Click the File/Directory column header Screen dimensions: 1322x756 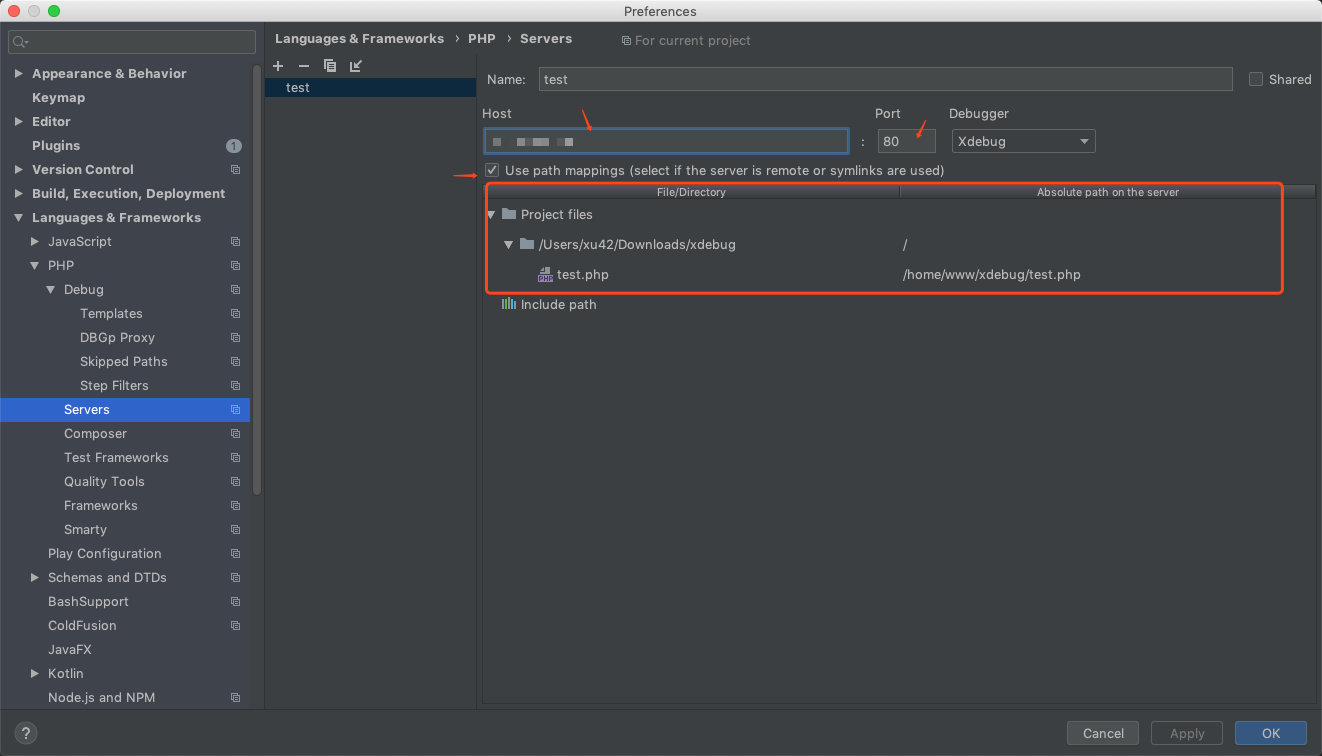click(691, 192)
